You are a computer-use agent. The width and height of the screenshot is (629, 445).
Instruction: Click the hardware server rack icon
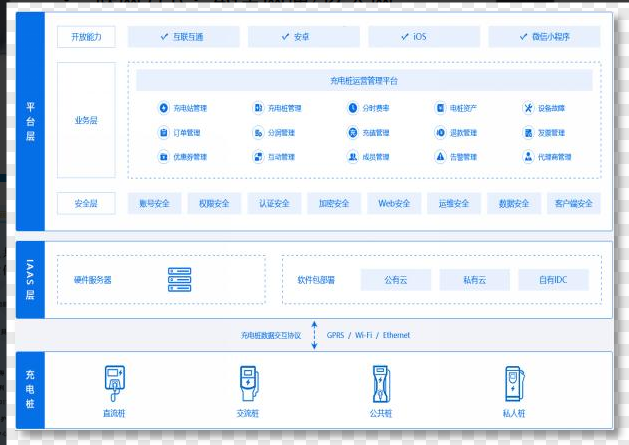(x=179, y=279)
